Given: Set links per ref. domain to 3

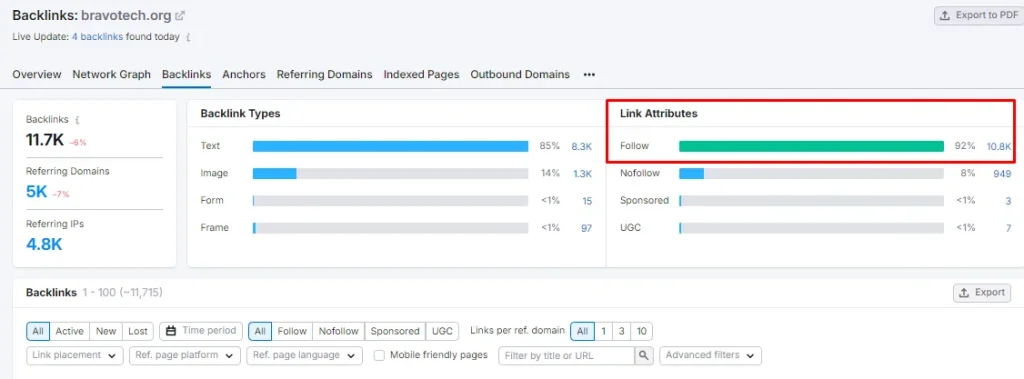Looking at the screenshot, I should tap(622, 331).
